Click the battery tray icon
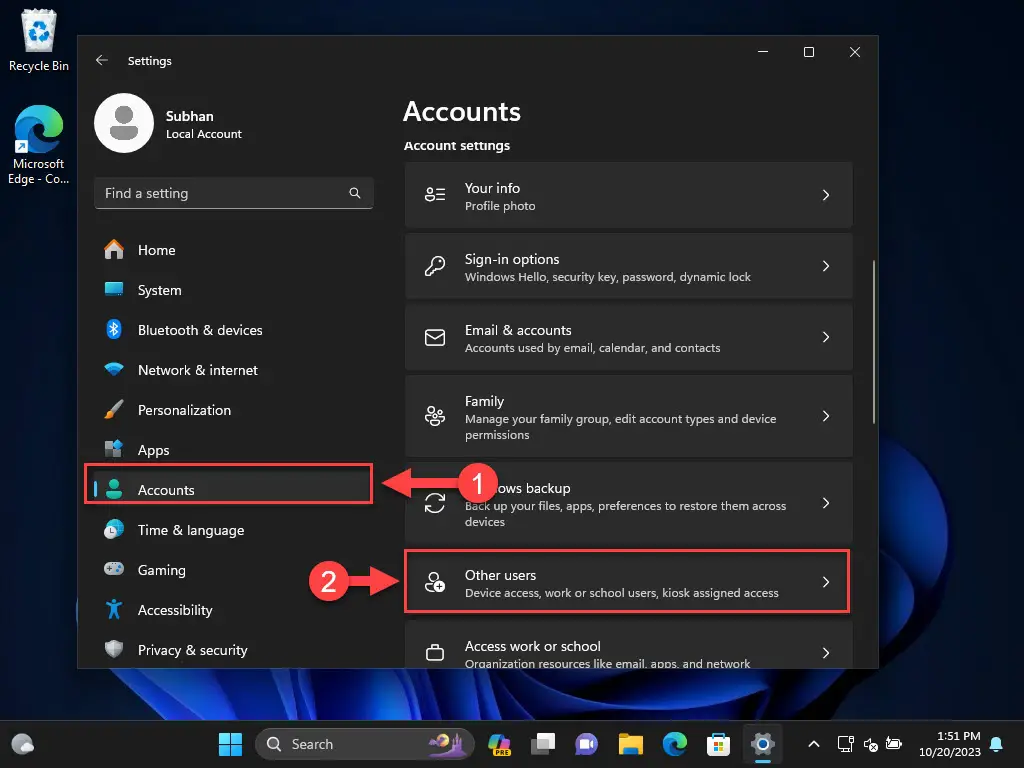 tap(894, 743)
